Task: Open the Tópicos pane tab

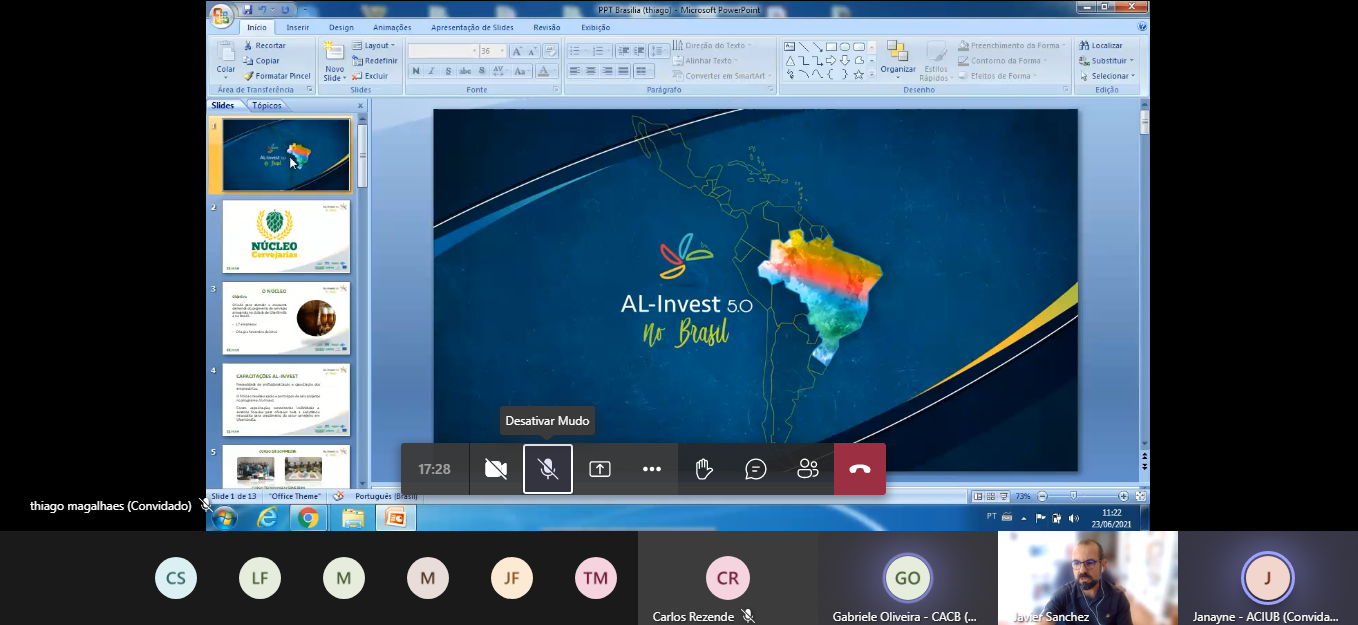Action: pos(266,105)
